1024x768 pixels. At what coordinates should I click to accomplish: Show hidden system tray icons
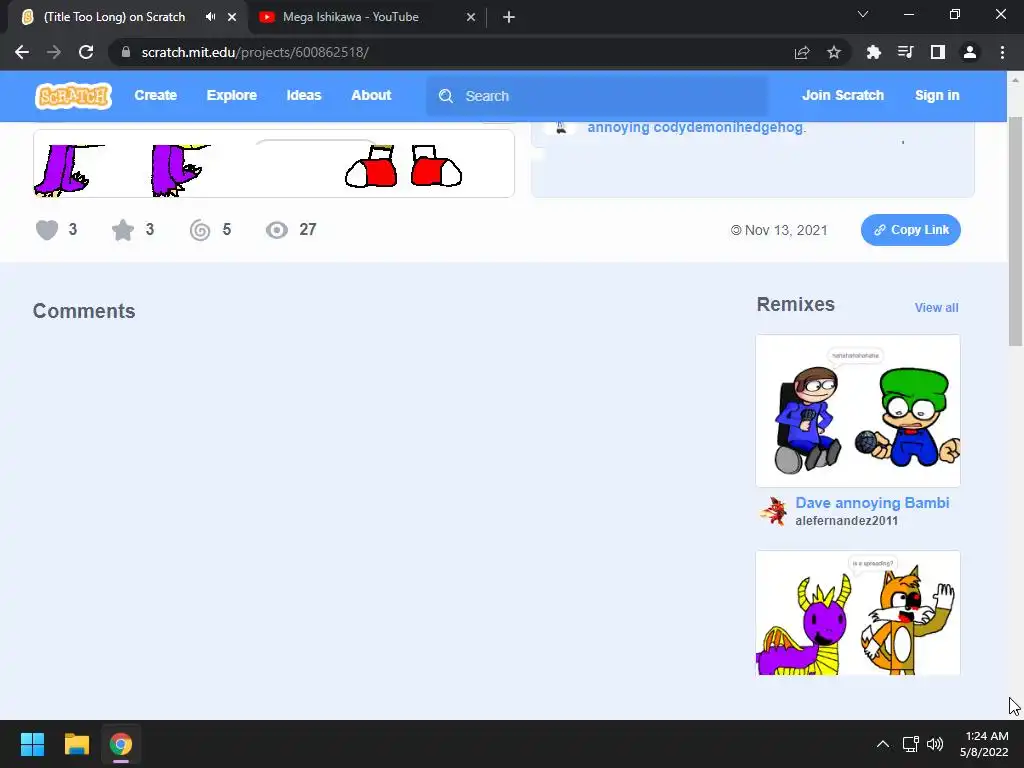click(882, 744)
